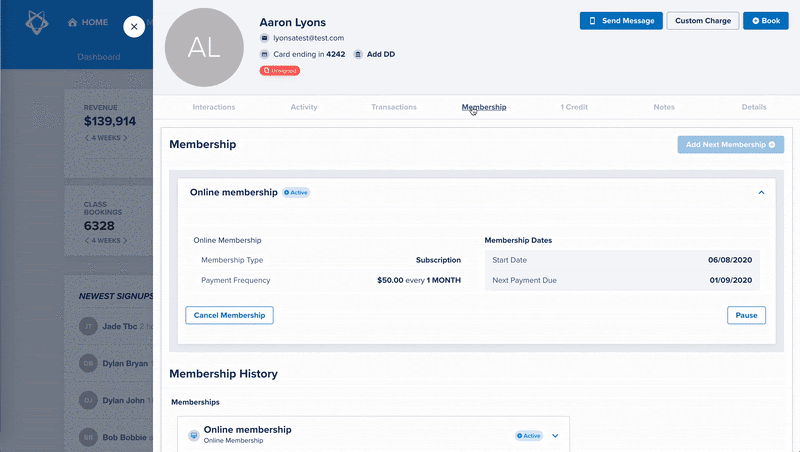Click the email envelope icon
Viewport: 800px width, 452px height.
coord(264,38)
